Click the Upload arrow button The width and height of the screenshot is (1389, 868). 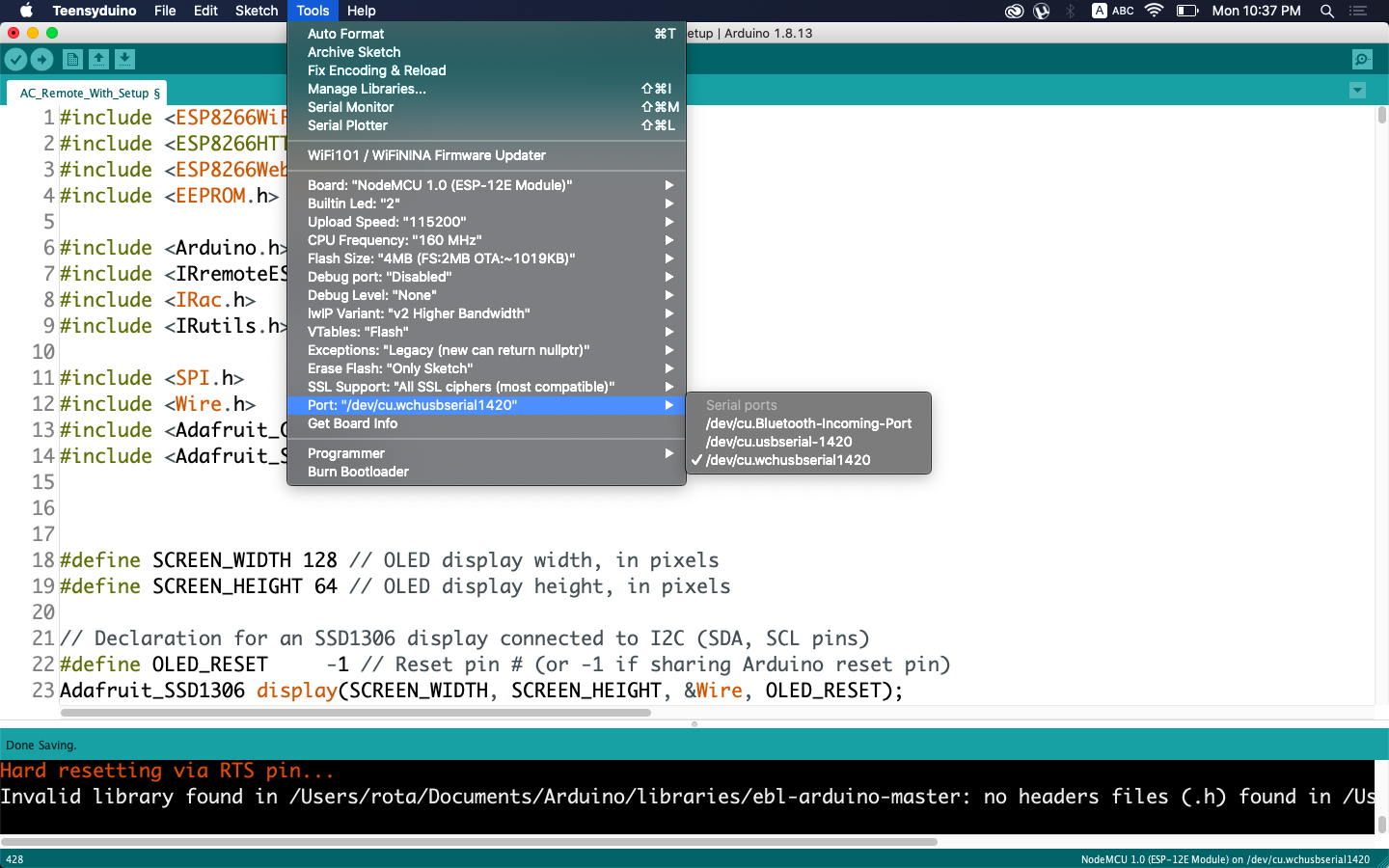41,60
